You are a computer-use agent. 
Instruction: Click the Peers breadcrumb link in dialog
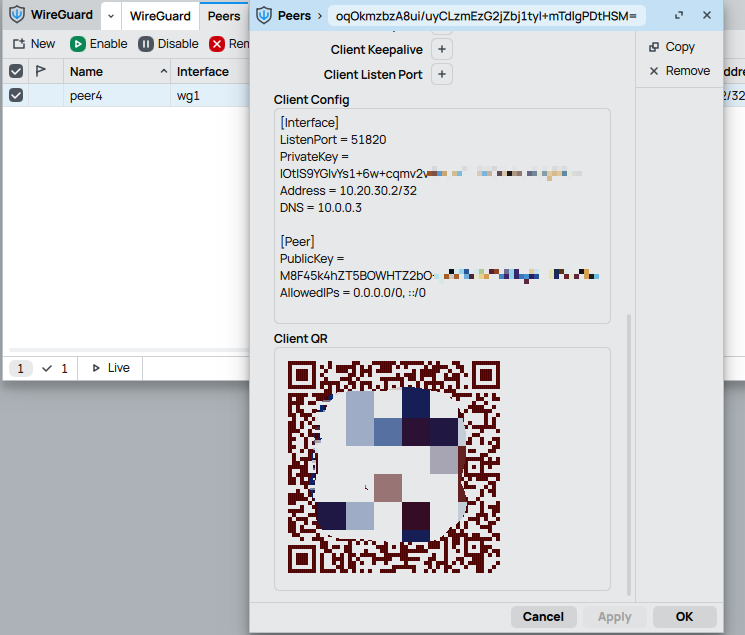295,16
